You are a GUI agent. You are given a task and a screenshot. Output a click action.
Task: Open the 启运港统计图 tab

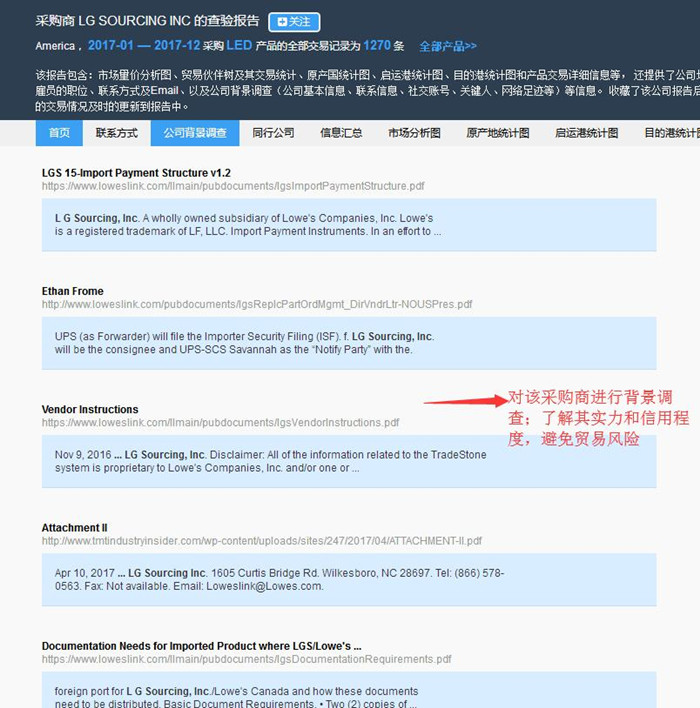coord(586,133)
